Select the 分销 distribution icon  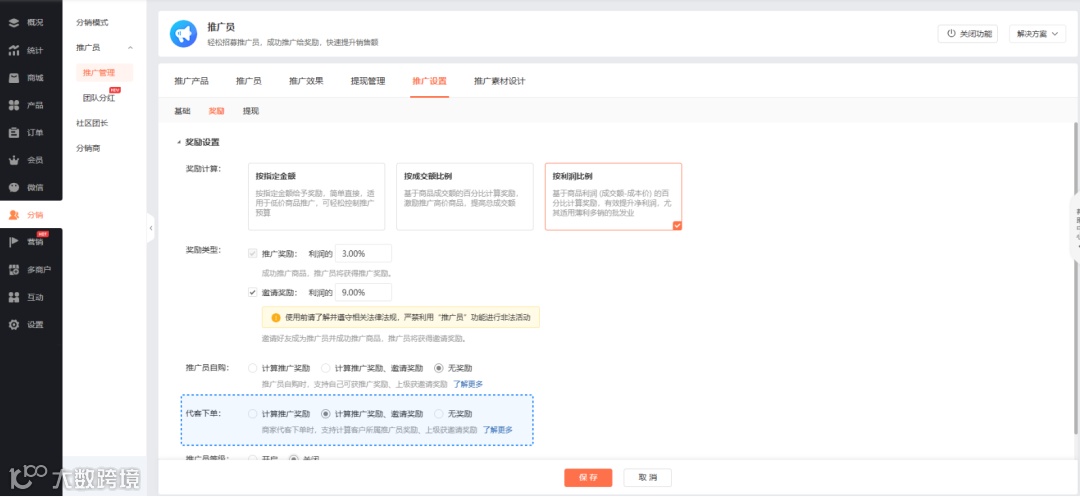(14, 215)
